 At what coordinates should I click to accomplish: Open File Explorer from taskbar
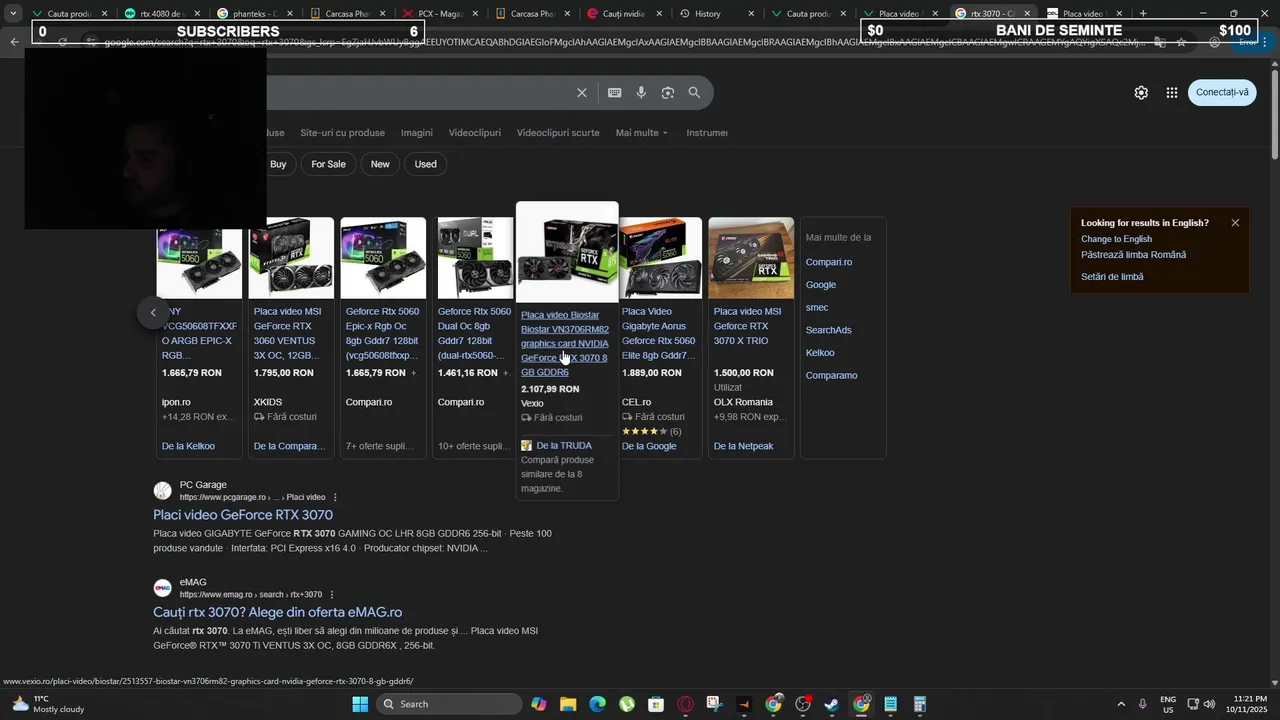(x=568, y=704)
